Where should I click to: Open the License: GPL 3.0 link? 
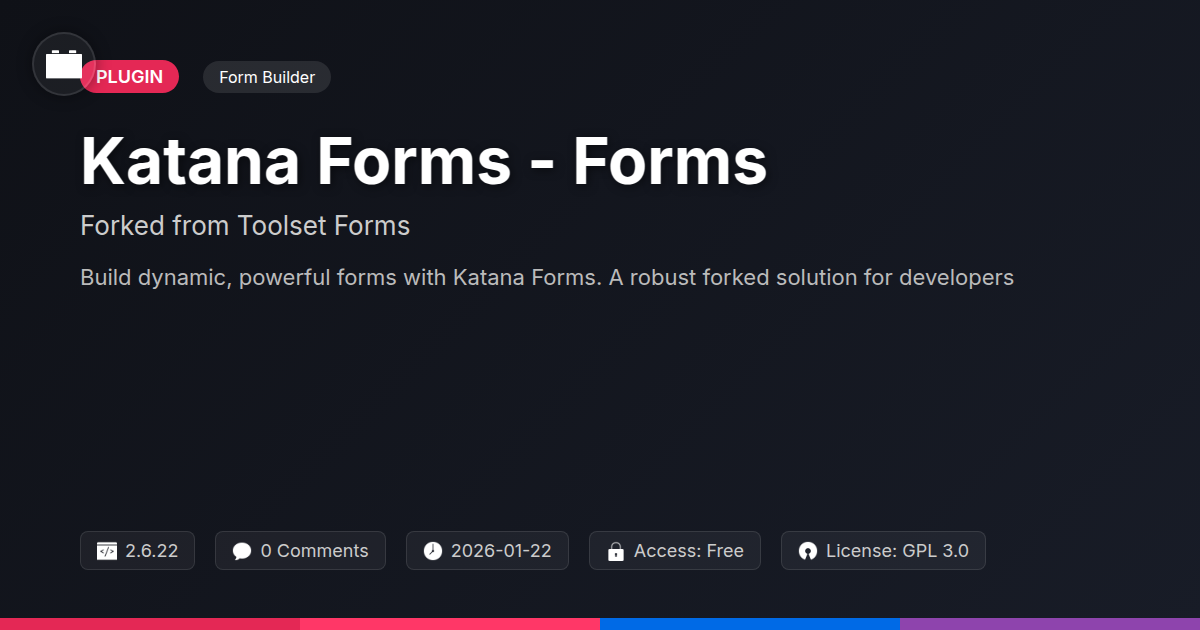pos(897,551)
